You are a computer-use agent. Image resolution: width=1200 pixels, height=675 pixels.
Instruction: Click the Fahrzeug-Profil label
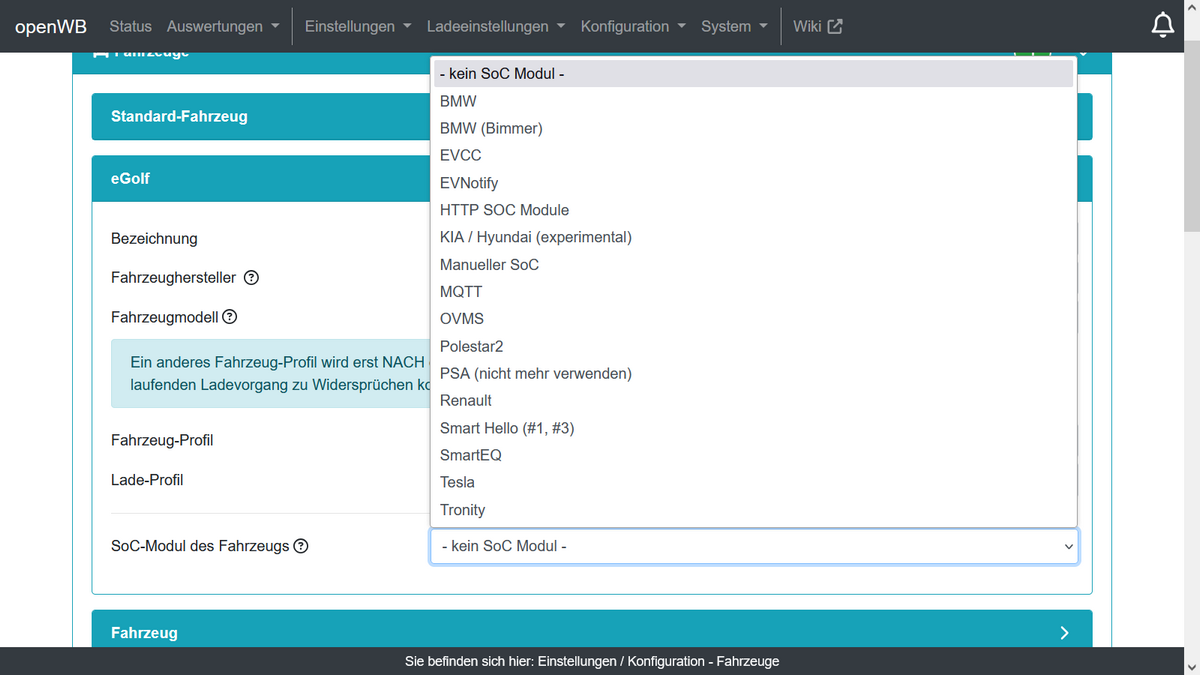[162, 440]
